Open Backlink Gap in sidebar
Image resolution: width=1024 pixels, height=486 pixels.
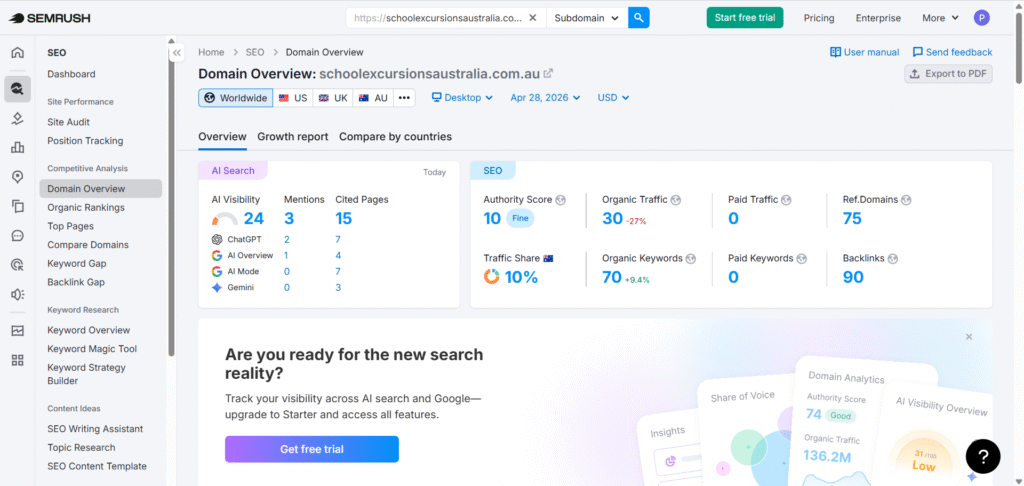coord(76,283)
